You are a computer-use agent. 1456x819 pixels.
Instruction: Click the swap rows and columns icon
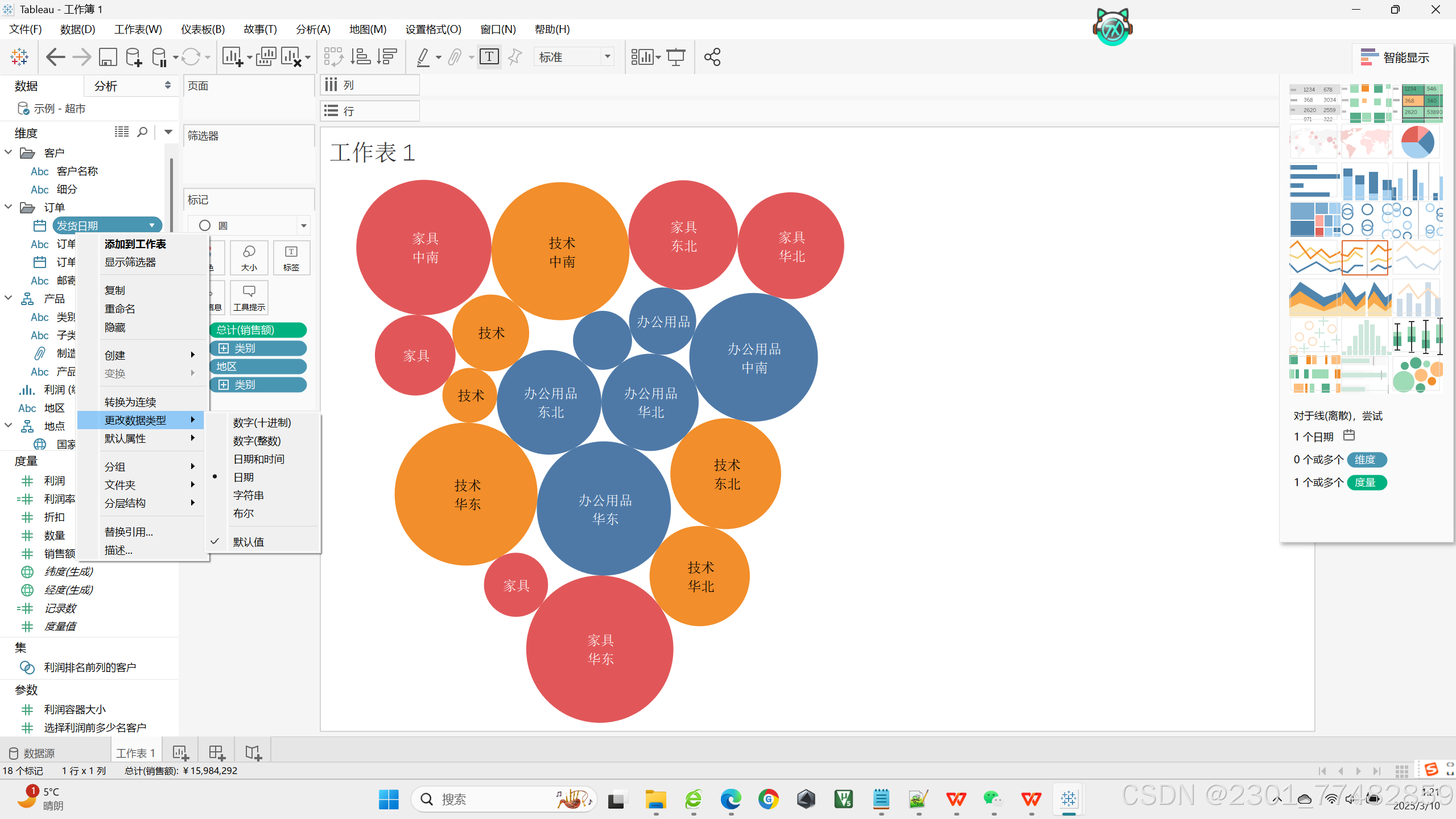[333, 57]
